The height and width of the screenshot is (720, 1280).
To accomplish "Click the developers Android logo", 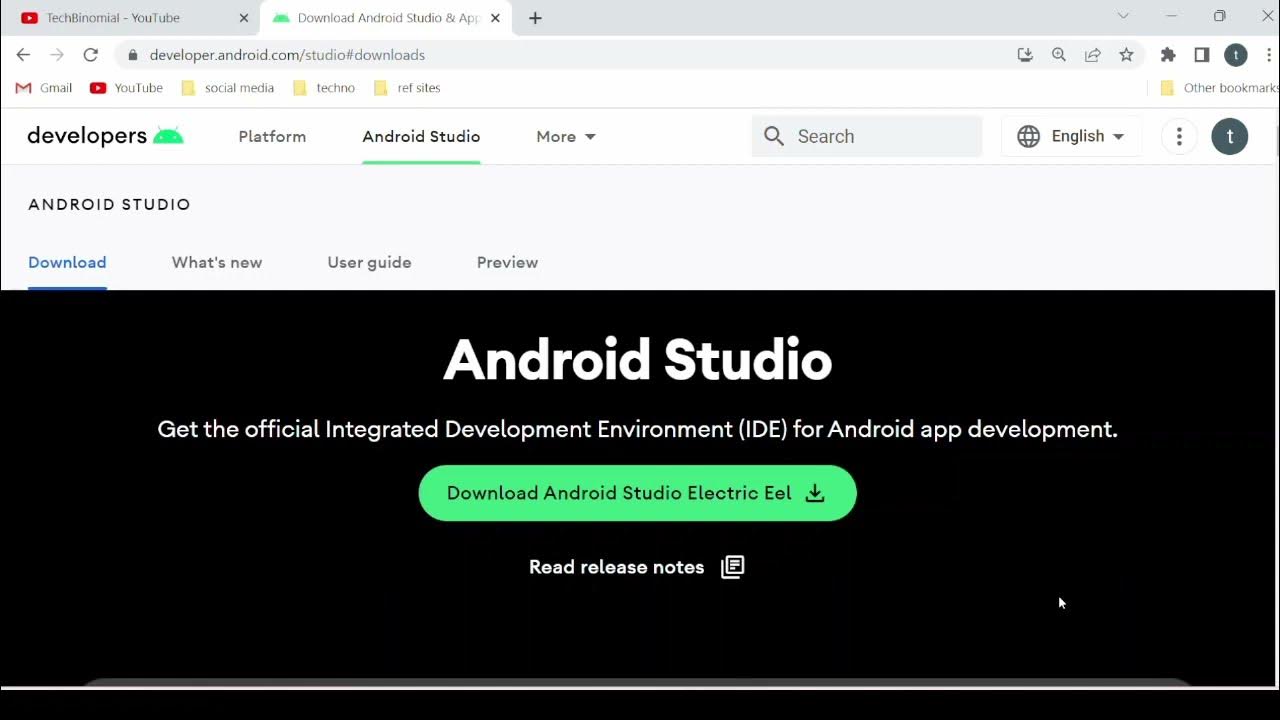I will pyautogui.click(x=105, y=136).
